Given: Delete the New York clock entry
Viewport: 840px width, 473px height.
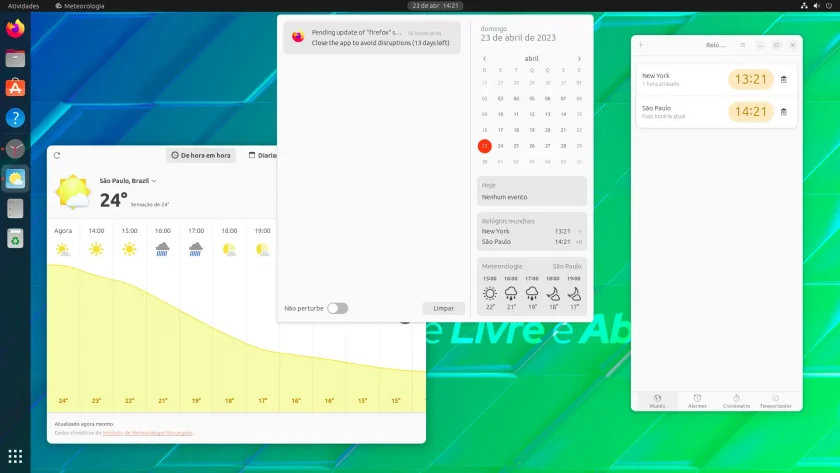Looking at the screenshot, I should 783,79.
